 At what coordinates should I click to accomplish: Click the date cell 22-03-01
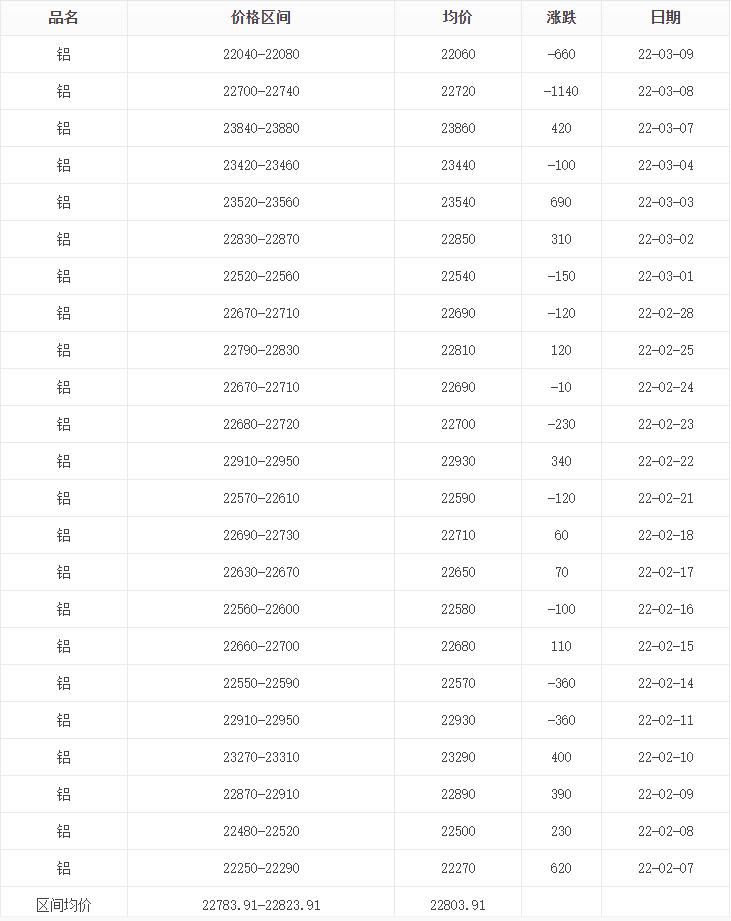[665, 277]
